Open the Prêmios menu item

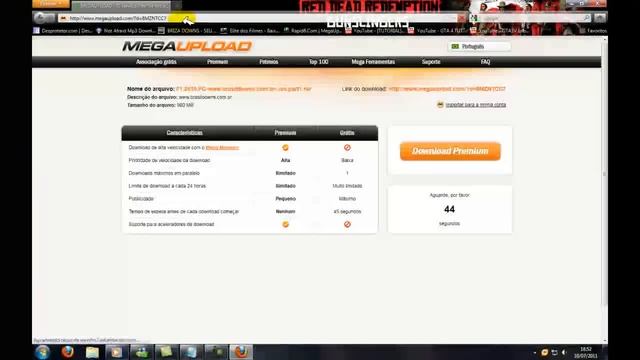[269, 62]
